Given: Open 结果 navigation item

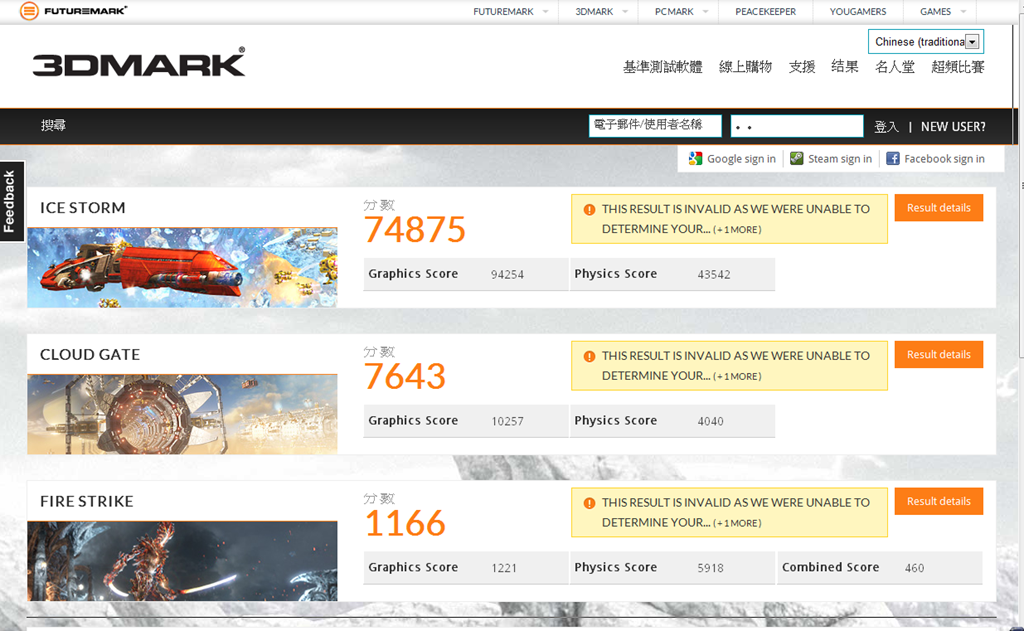Looking at the screenshot, I should [844, 67].
